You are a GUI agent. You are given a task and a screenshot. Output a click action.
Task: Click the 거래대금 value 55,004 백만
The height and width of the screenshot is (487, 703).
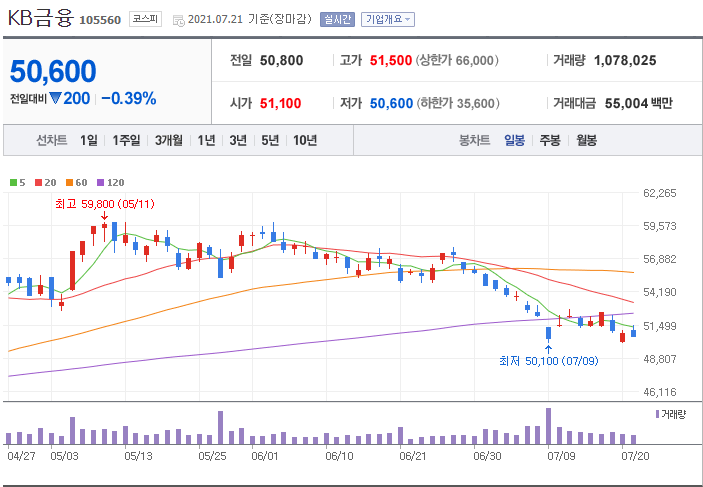(x=639, y=103)
